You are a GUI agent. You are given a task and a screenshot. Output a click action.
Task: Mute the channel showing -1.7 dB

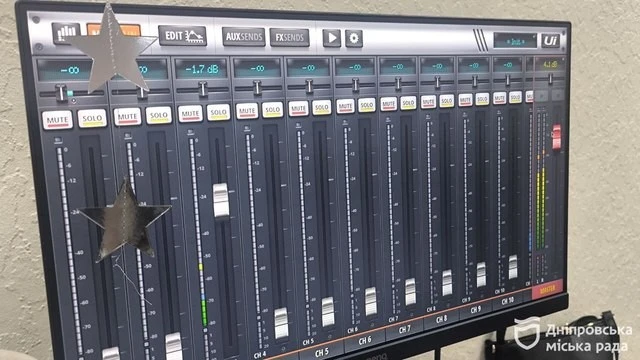[x=190, y=113]
